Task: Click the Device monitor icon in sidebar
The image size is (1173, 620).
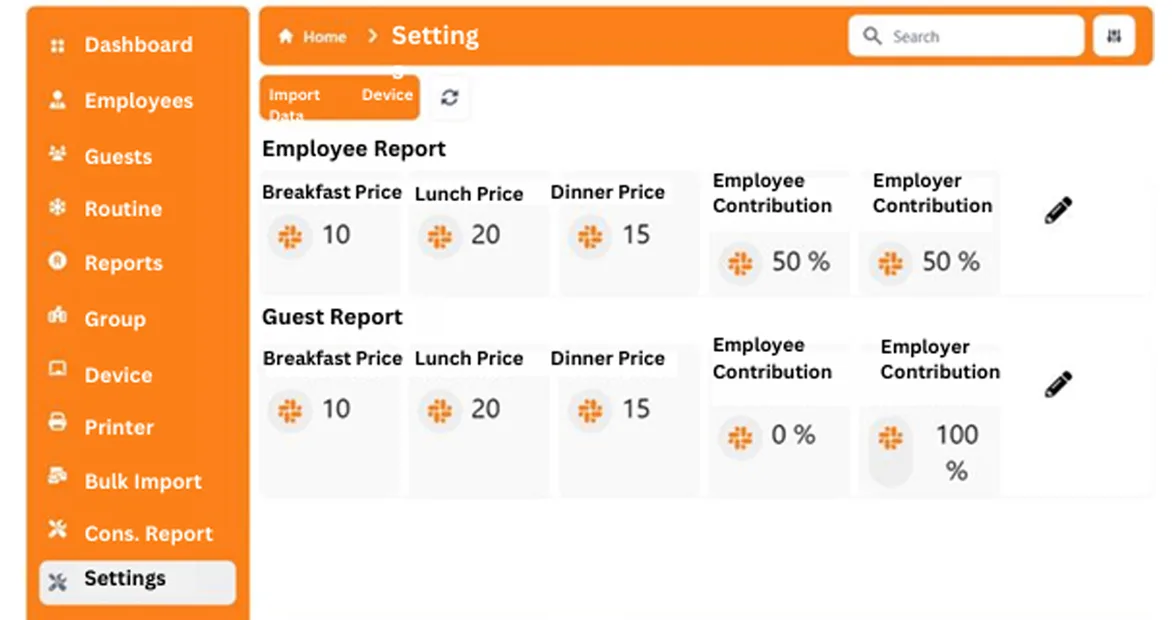Action: [58, 369]
